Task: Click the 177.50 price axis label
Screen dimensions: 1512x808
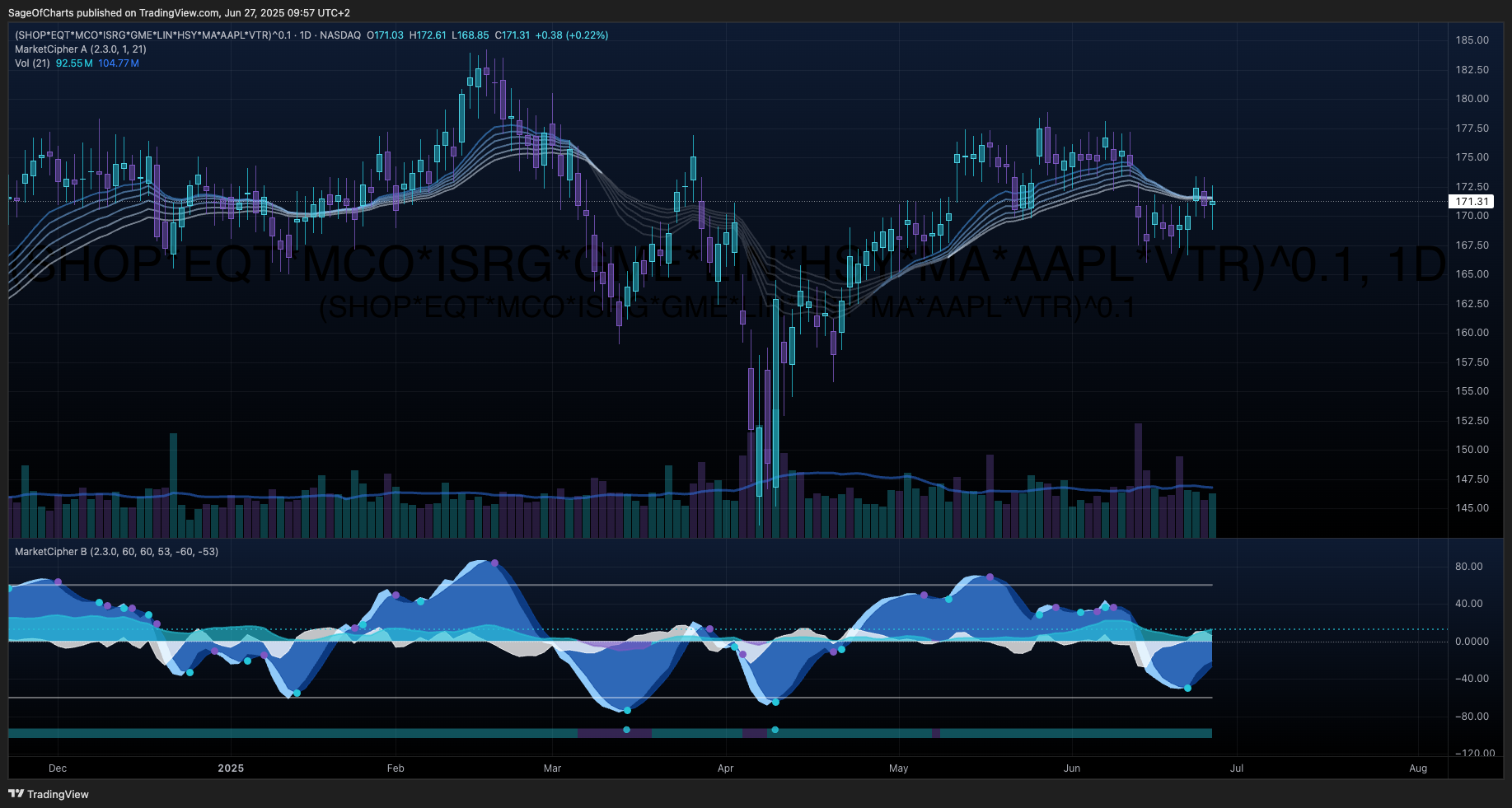Action: tap(1472, 128)
